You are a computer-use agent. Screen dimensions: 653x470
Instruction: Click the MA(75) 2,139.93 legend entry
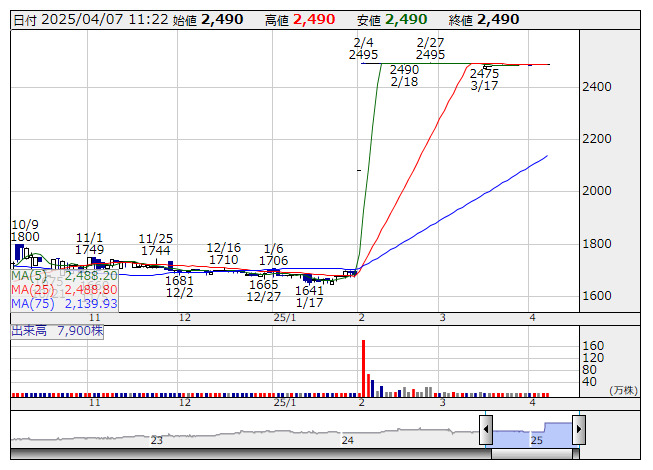[64, 303]
